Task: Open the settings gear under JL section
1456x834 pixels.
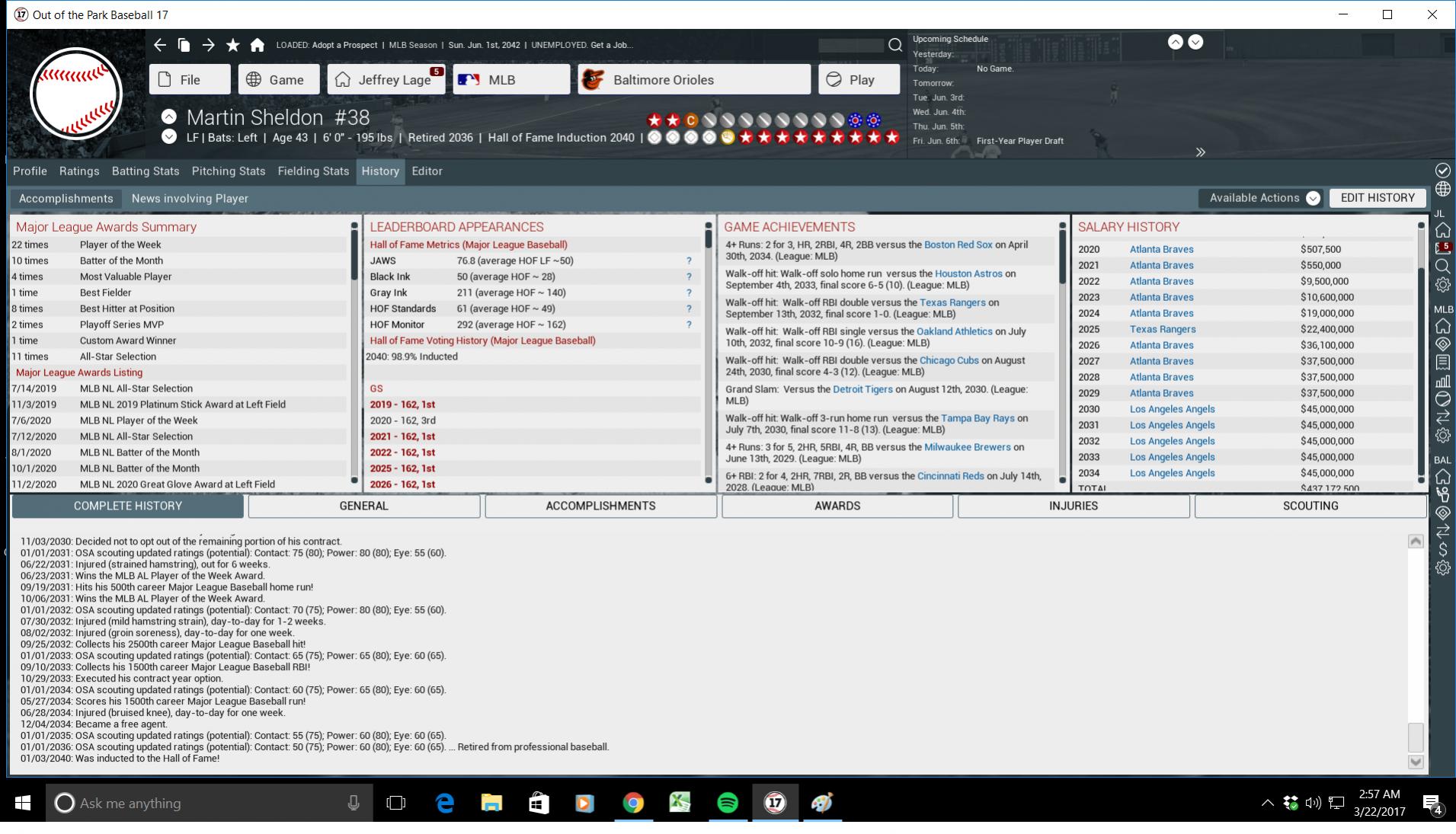Action: pos(1442,285)
